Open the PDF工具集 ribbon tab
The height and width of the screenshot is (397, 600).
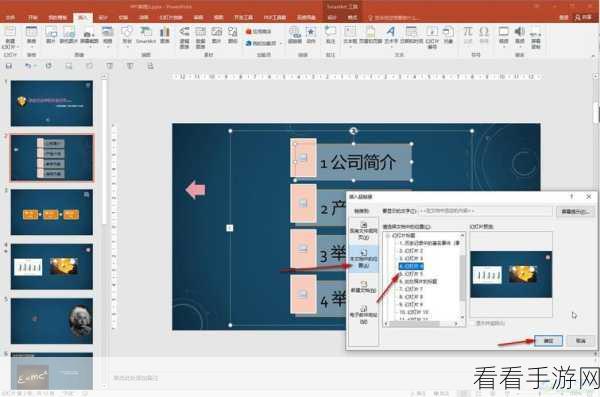[x=275, y=17]
